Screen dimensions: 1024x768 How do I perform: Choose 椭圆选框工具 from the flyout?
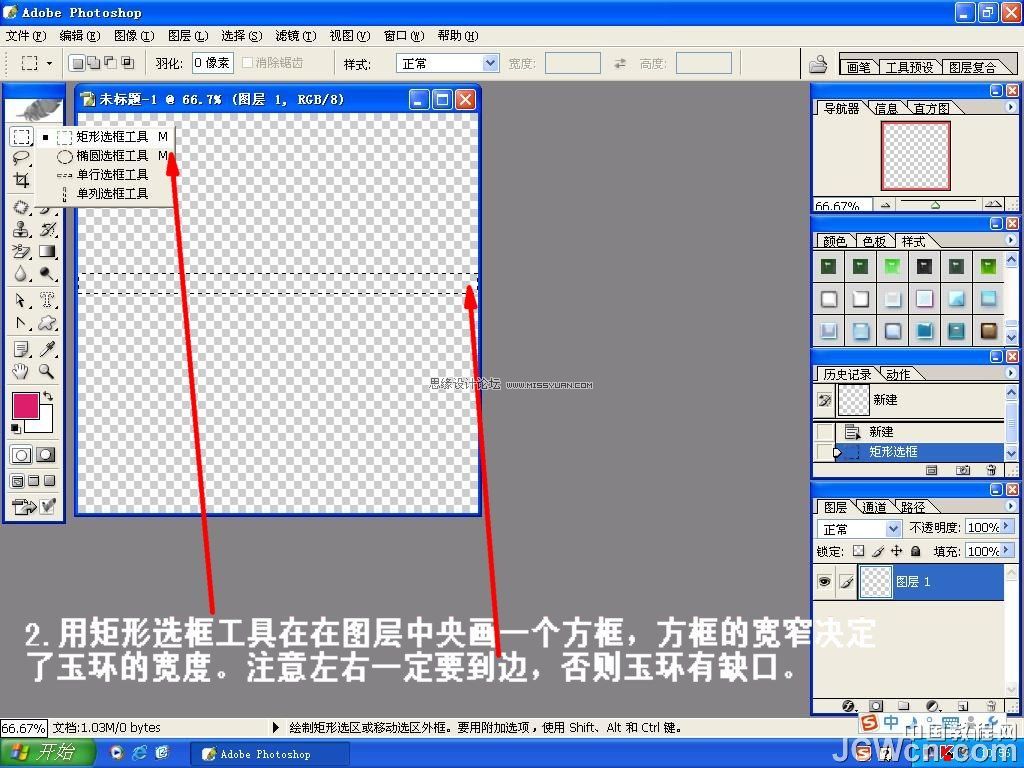(x=112, y=155)
